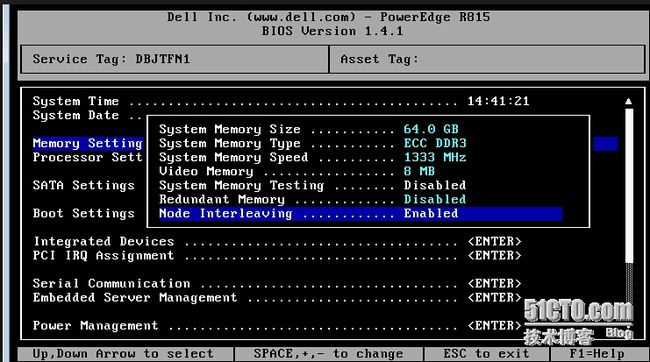Click the SPACE,+,- to change hint
Viewport: 650px width, 362px height.
click(x=328, y=354)
